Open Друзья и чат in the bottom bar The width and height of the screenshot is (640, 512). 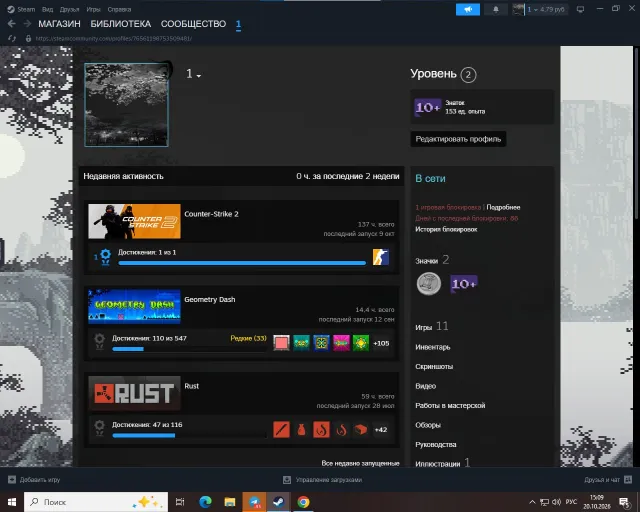pos(608,480)
